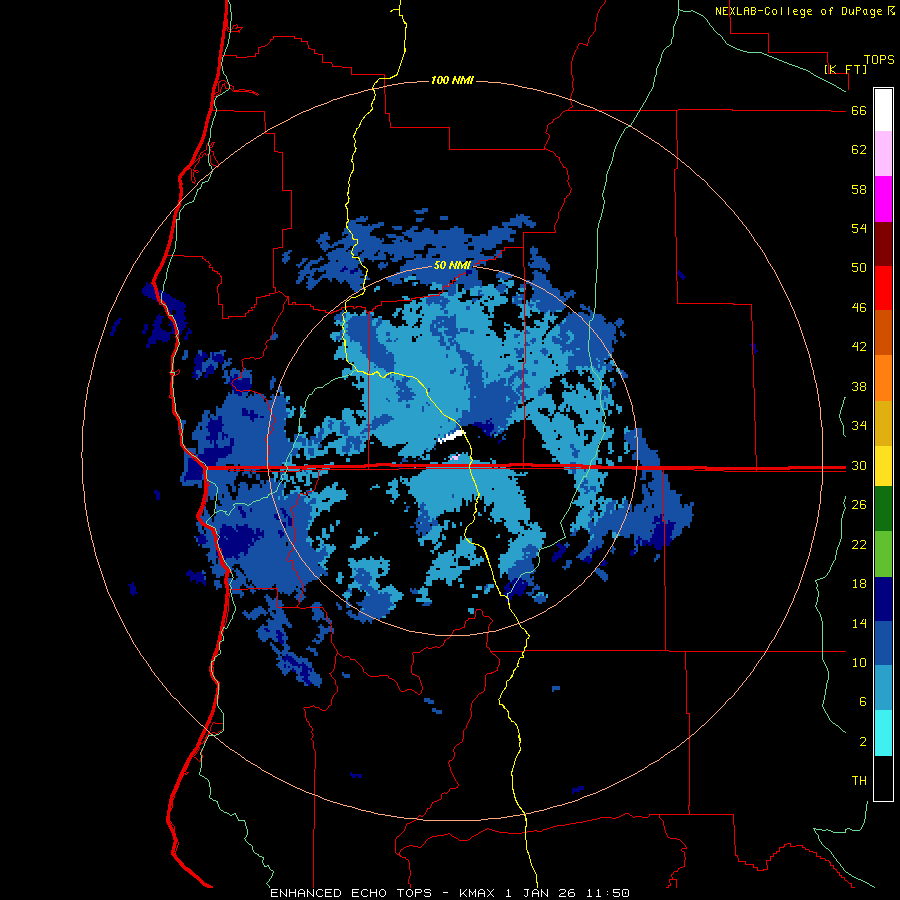Click the light pink swatch between 62 and 66
This screenshot has height=900, width=900.
[883, 153]
